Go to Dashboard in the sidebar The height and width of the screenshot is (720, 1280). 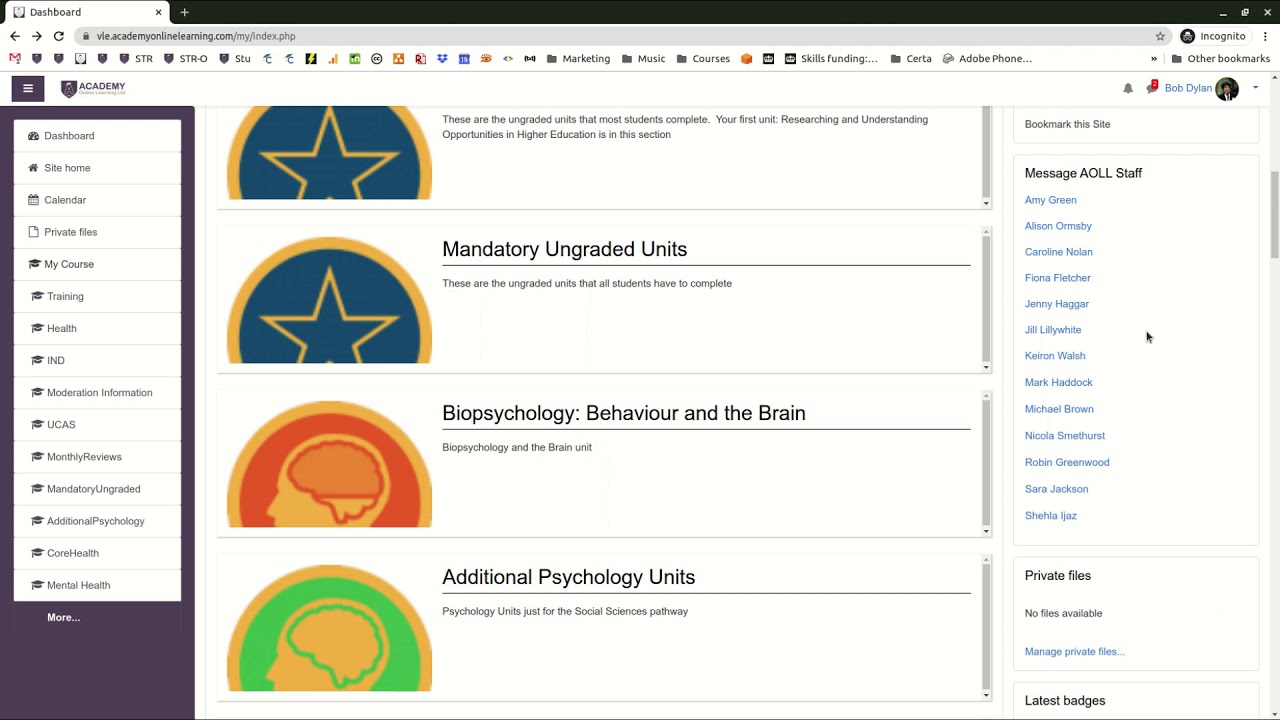[97, 136]
